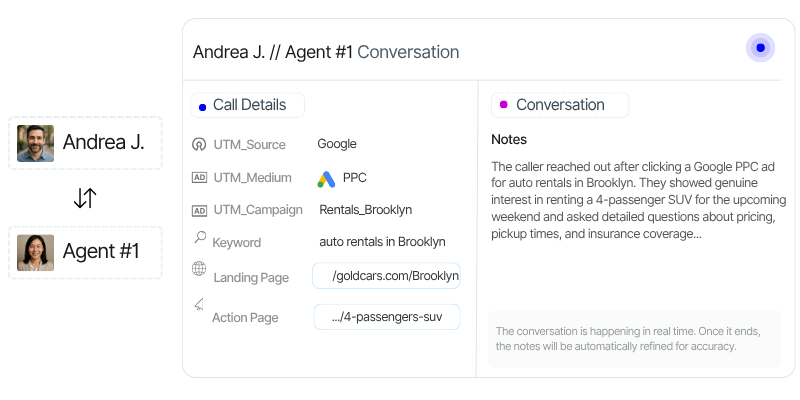The width and height of the screenshot is (800, 400).
Task: Click the auto rentals in Brooklyn keyword
Action: (x=382, y=241)
